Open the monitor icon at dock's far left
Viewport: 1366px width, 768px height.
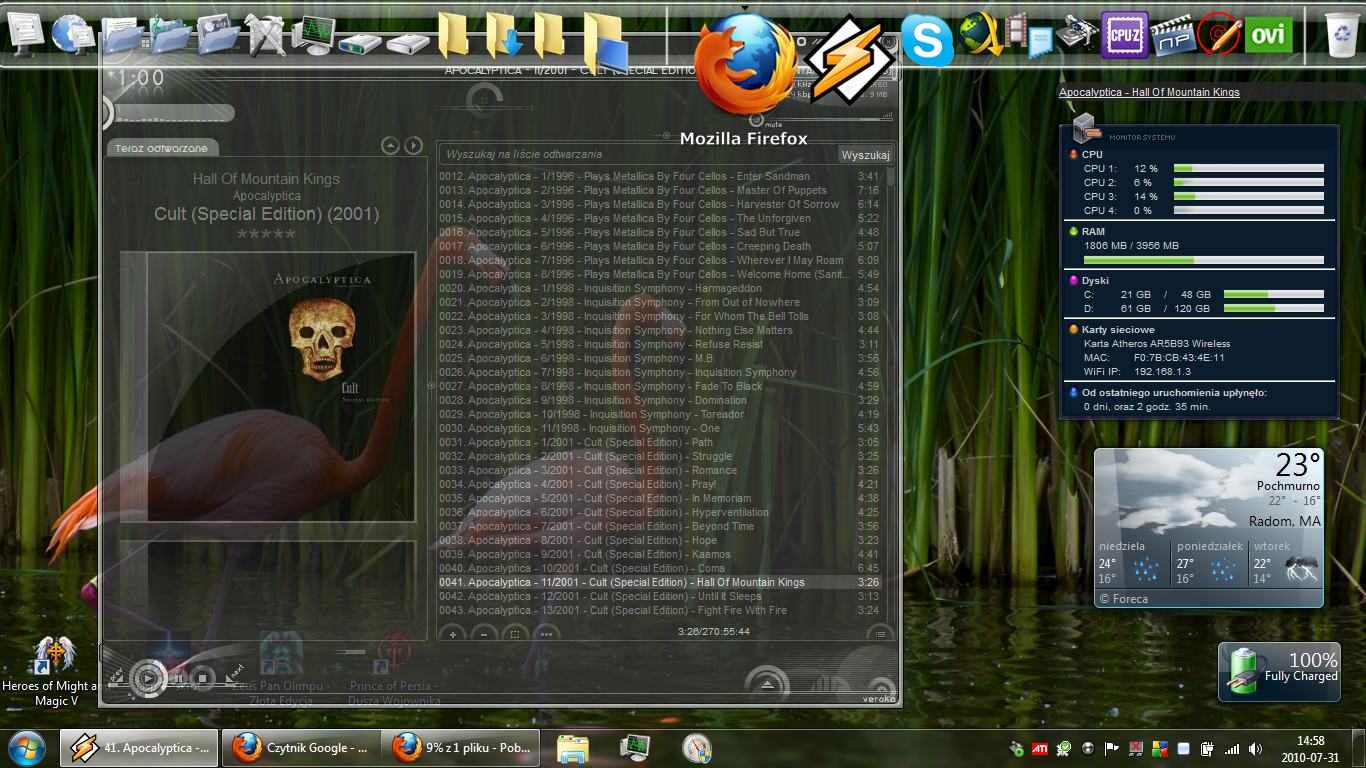26,36
